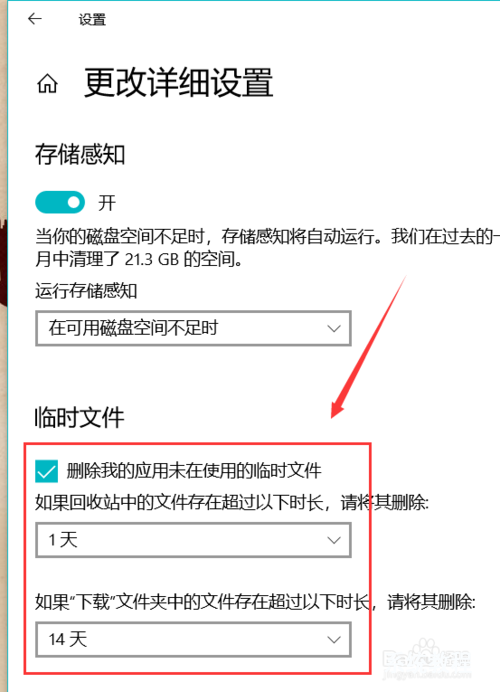The height and width of the screenshot is (692, 500).
Task: Go back with the arrow icon
Action: (x=34, y=19)
